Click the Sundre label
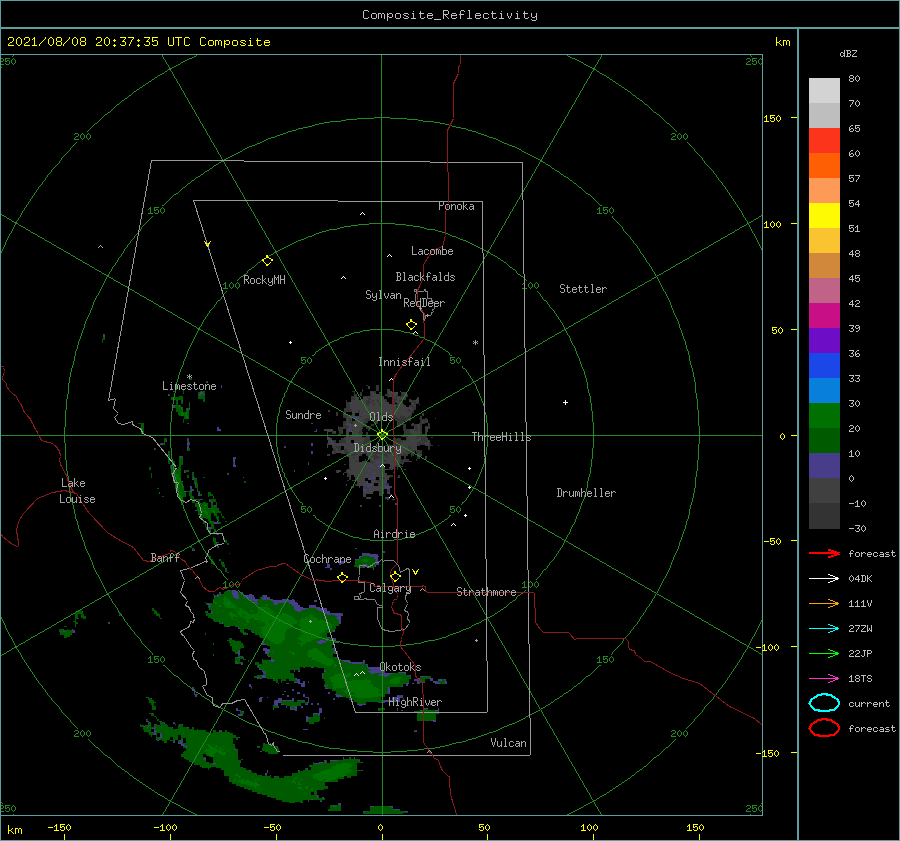Image resolution: width=900 pixels, height=841 pixels. [x=303, y=414]
